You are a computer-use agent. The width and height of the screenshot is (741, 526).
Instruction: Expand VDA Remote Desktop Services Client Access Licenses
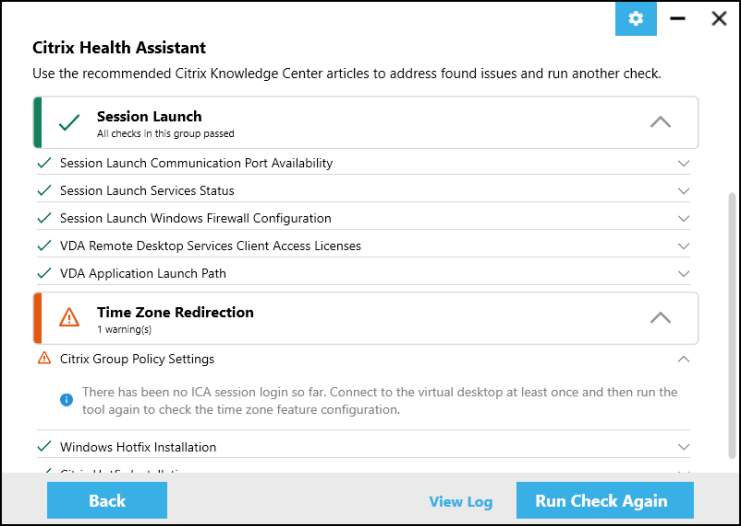pyautogui.click(x=684, y=246)
